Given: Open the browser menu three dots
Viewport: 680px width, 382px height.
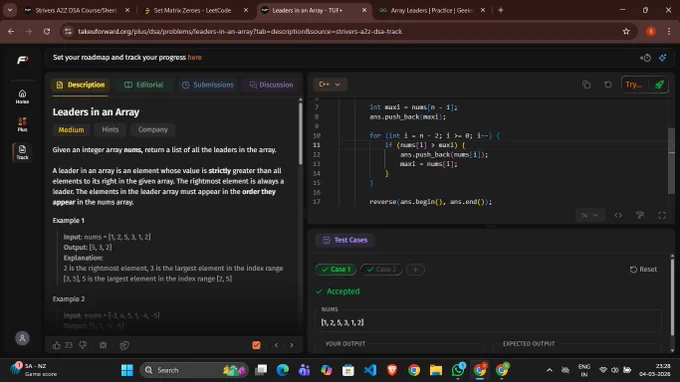Looking at the screenshot, I should point(669,31).
